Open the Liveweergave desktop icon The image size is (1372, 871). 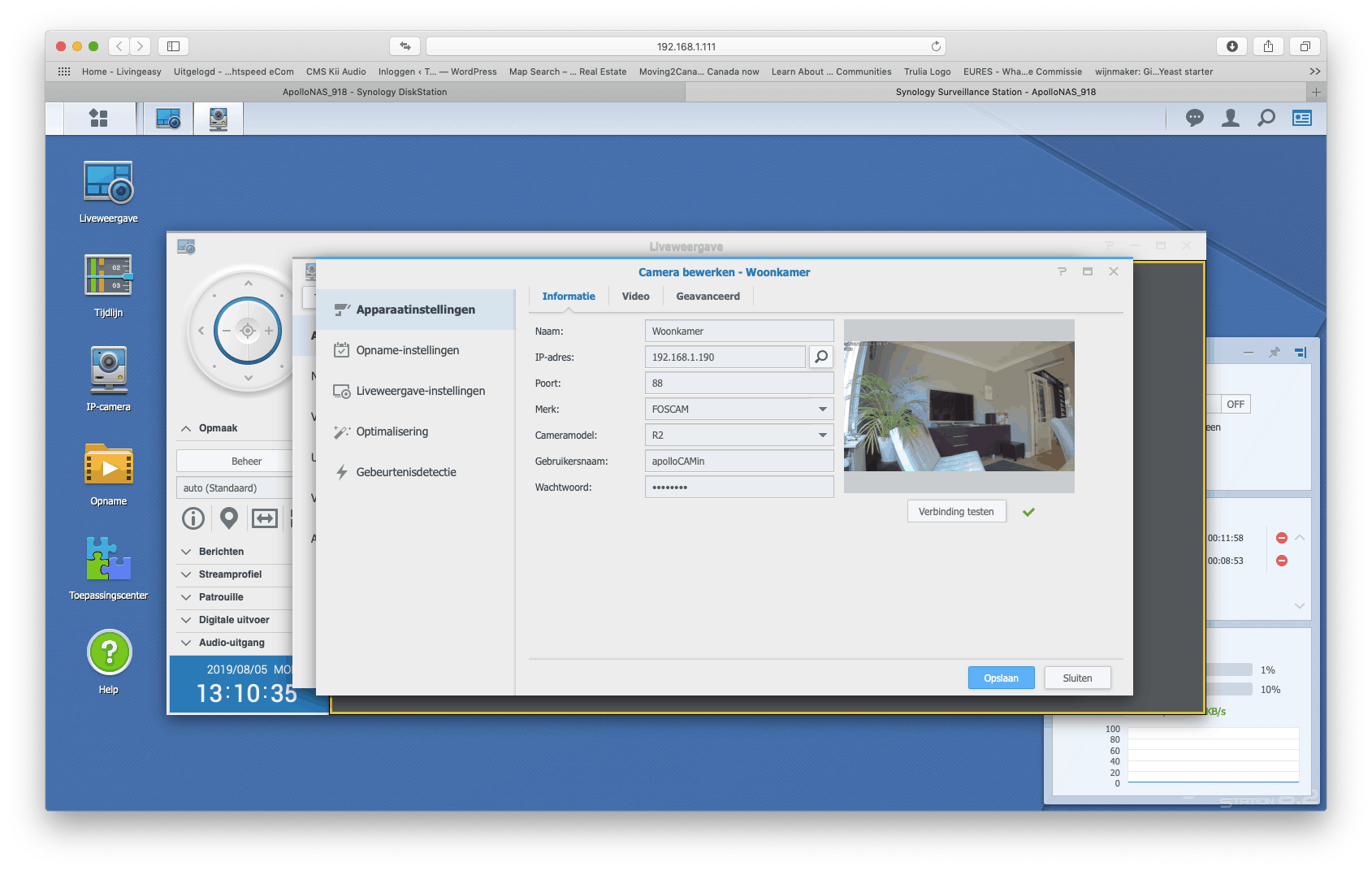coord(108,184)
